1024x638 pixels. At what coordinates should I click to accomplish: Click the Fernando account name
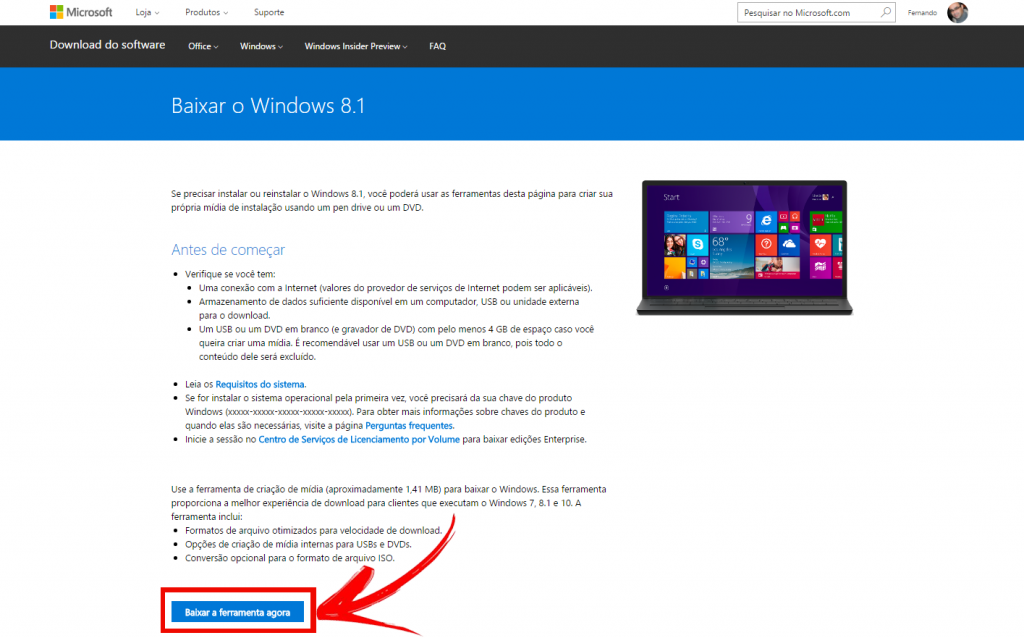[922, 12]
